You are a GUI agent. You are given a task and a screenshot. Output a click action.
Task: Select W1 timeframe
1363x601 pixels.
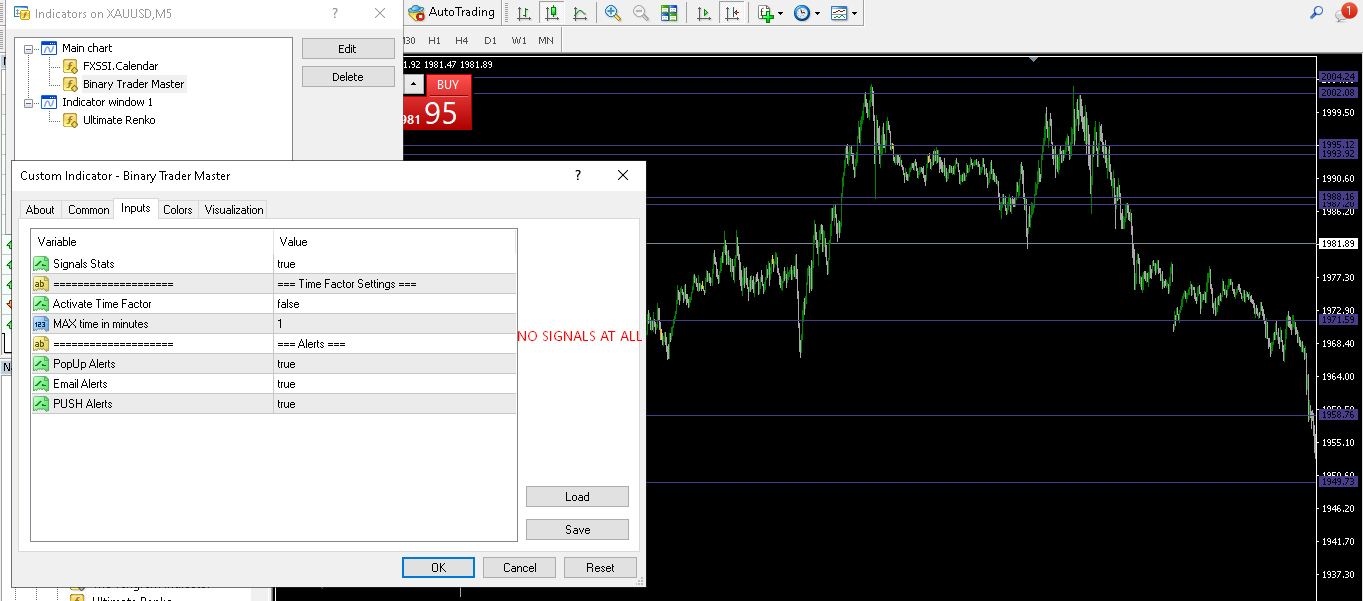click(x=519, y=40)
